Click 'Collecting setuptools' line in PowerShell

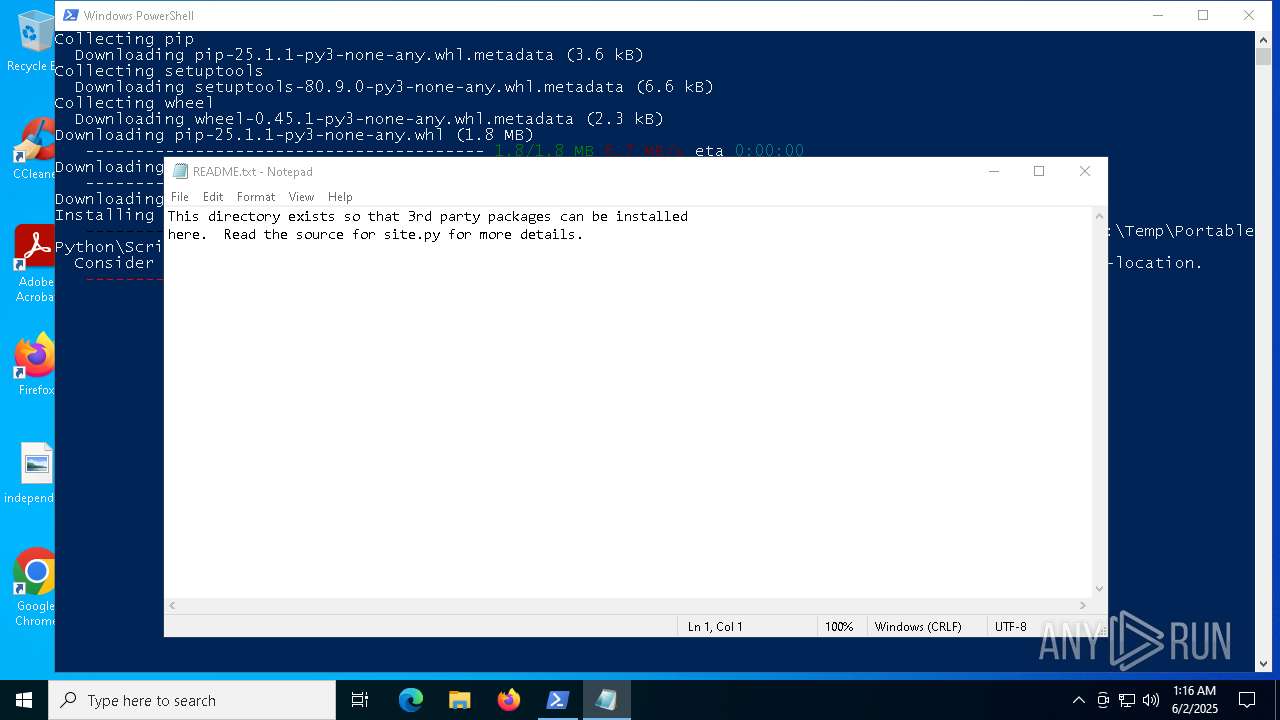pyautogui.click(x=159, y=71)
